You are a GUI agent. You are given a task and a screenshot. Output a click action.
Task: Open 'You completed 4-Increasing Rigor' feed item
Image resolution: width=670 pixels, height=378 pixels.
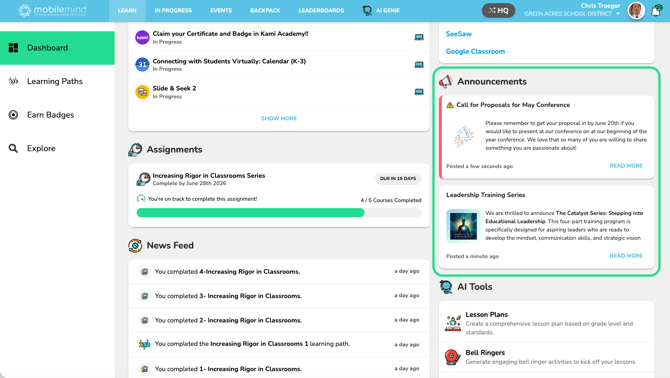[279, 272]
